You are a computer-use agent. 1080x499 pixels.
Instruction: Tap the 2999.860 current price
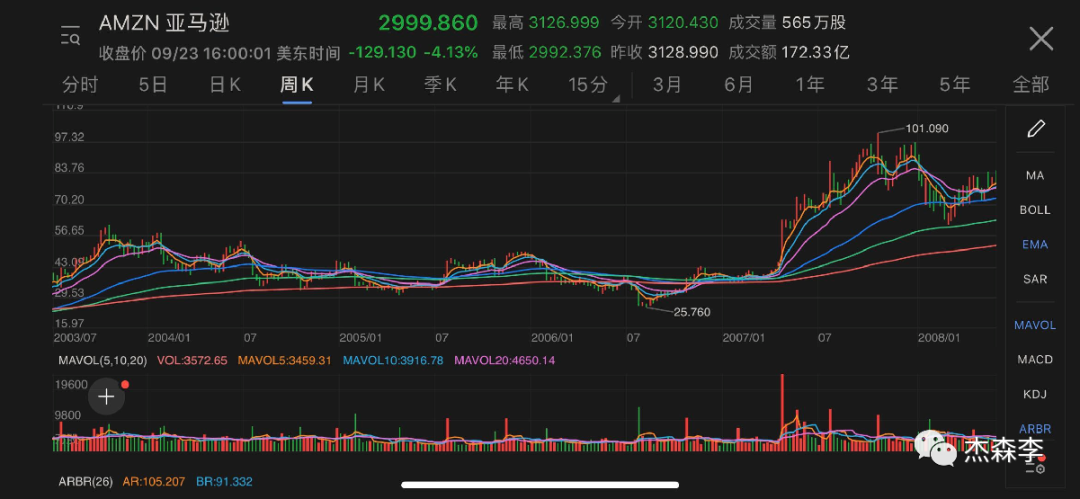428,23
